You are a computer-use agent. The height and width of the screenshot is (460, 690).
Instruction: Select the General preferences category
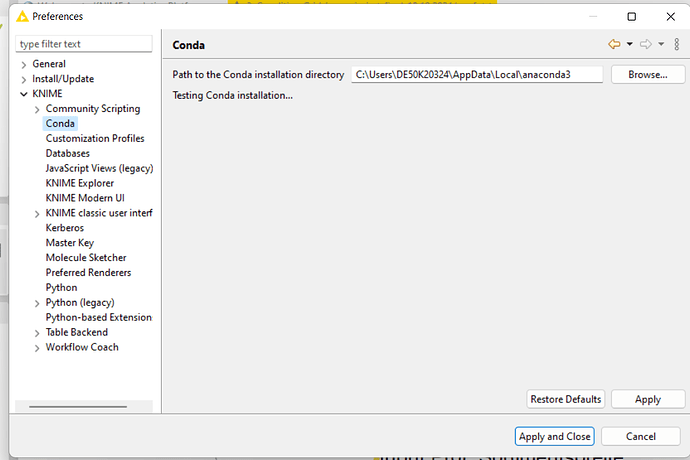pyautogui.click(x=49, y=64)
